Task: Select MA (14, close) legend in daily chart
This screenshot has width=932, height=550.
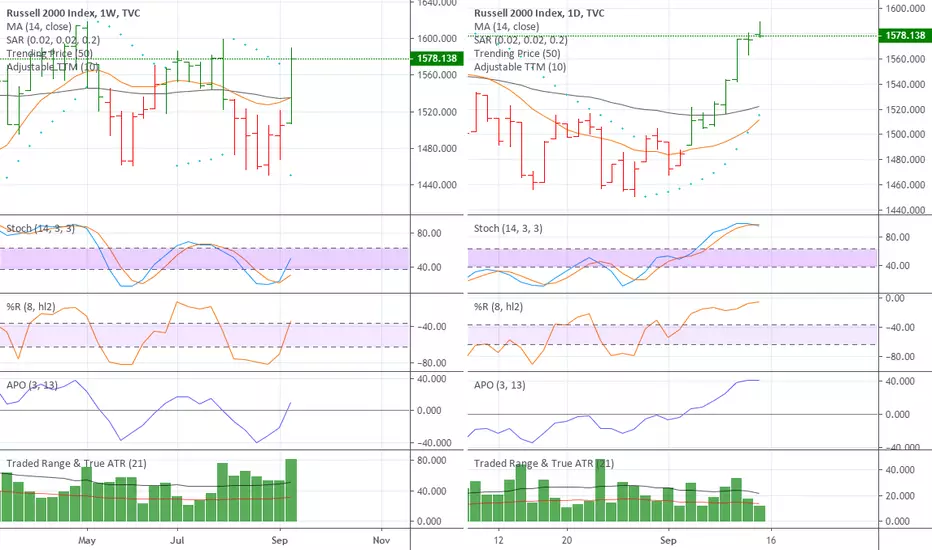Action: (506, 27)
